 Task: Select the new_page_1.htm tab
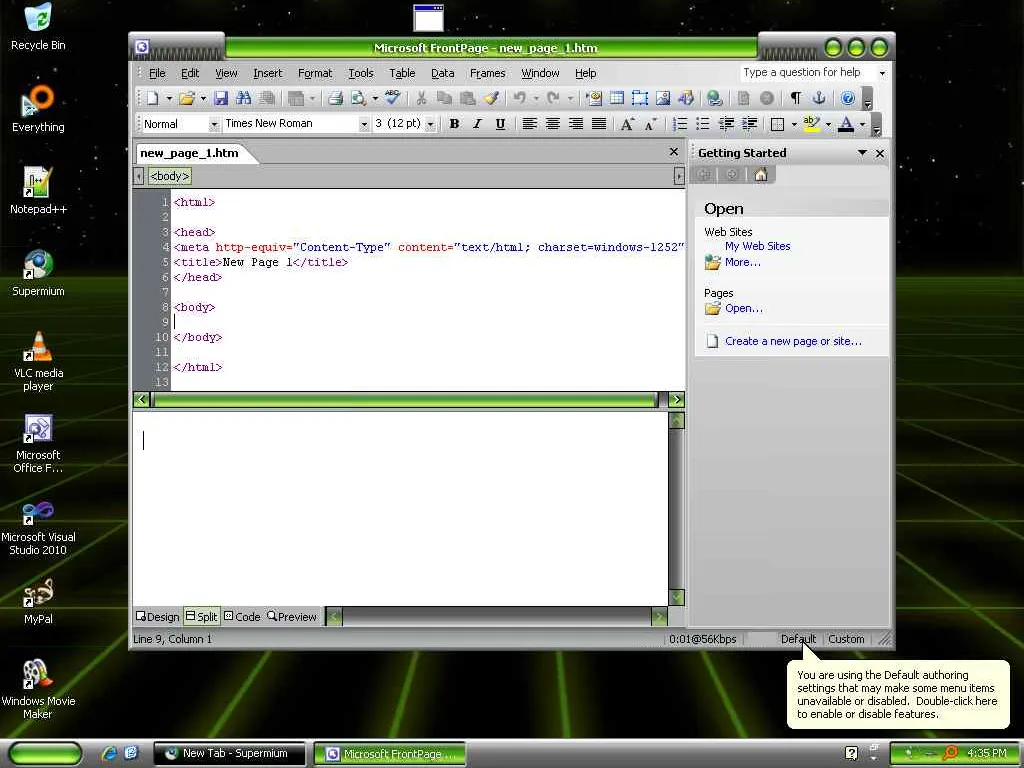(189, 153)
